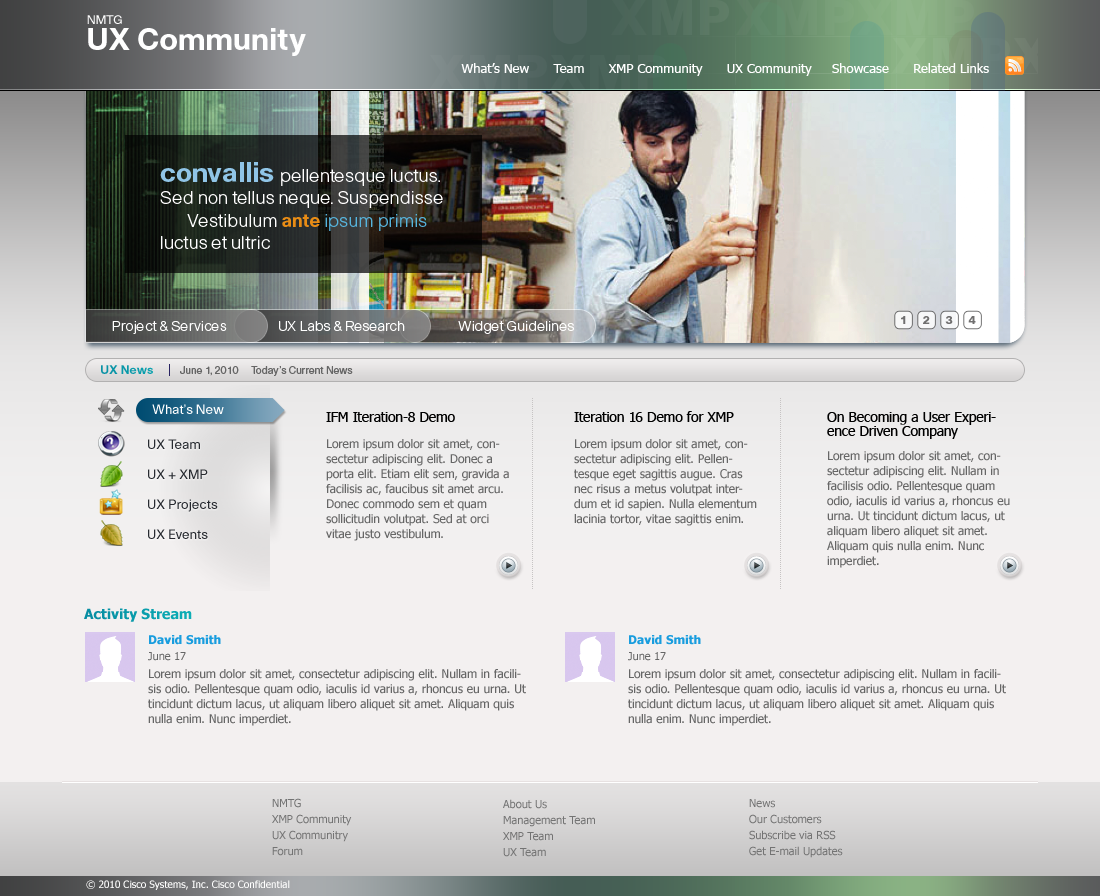The height and width of the screenshot is (896, 1100).
Task: Open the Showcase item in the top navigation
Action: pyautogui.click(x=860, y=69)
